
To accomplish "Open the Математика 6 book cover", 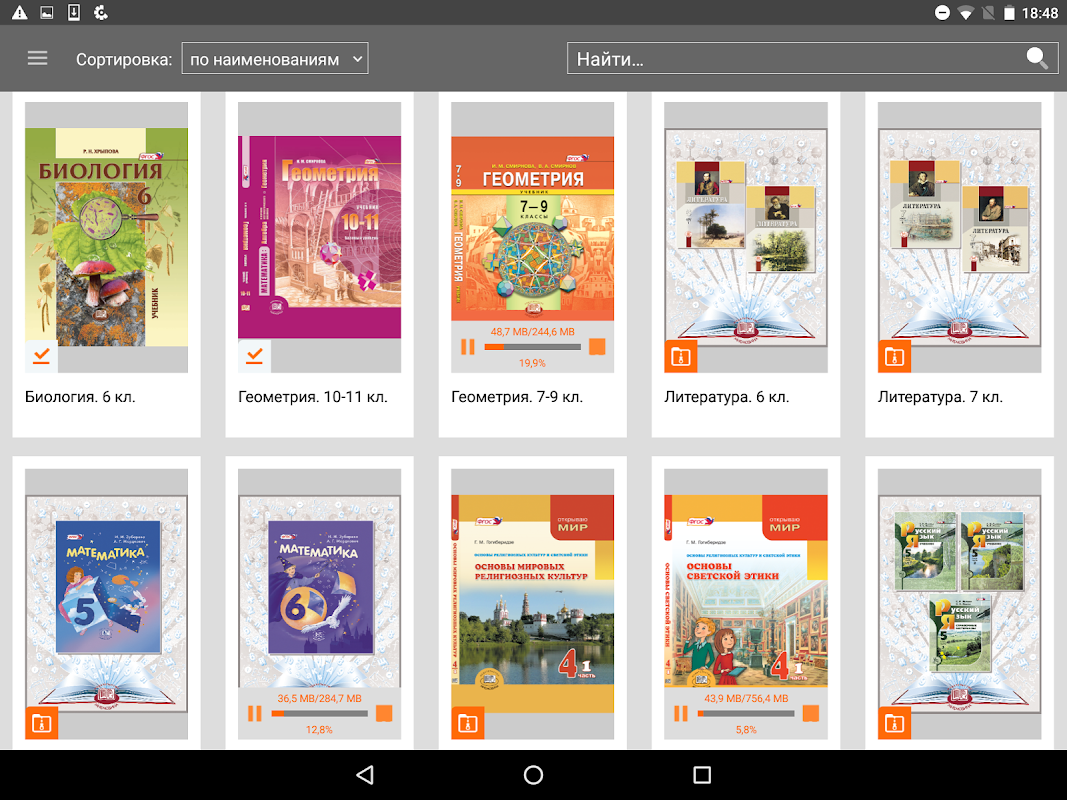I will [x=319, y=591].
